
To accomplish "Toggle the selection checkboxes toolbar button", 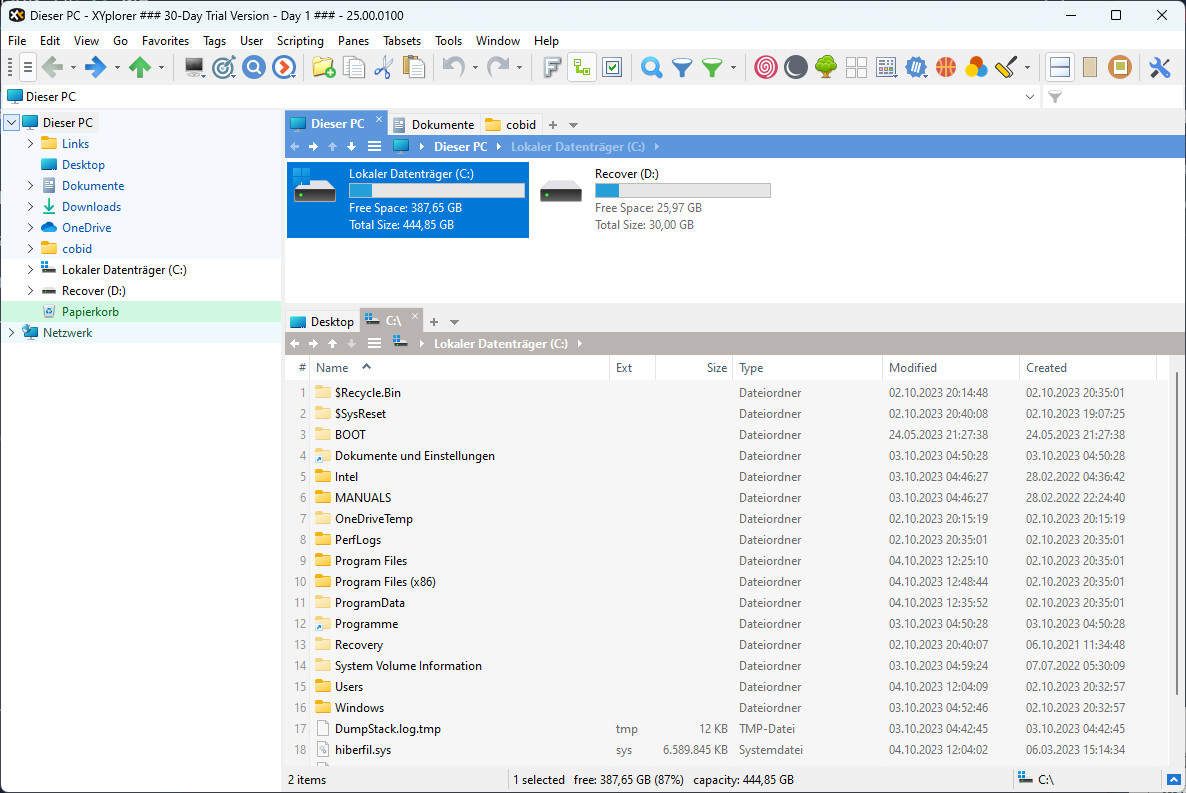I will coord(613,68).
